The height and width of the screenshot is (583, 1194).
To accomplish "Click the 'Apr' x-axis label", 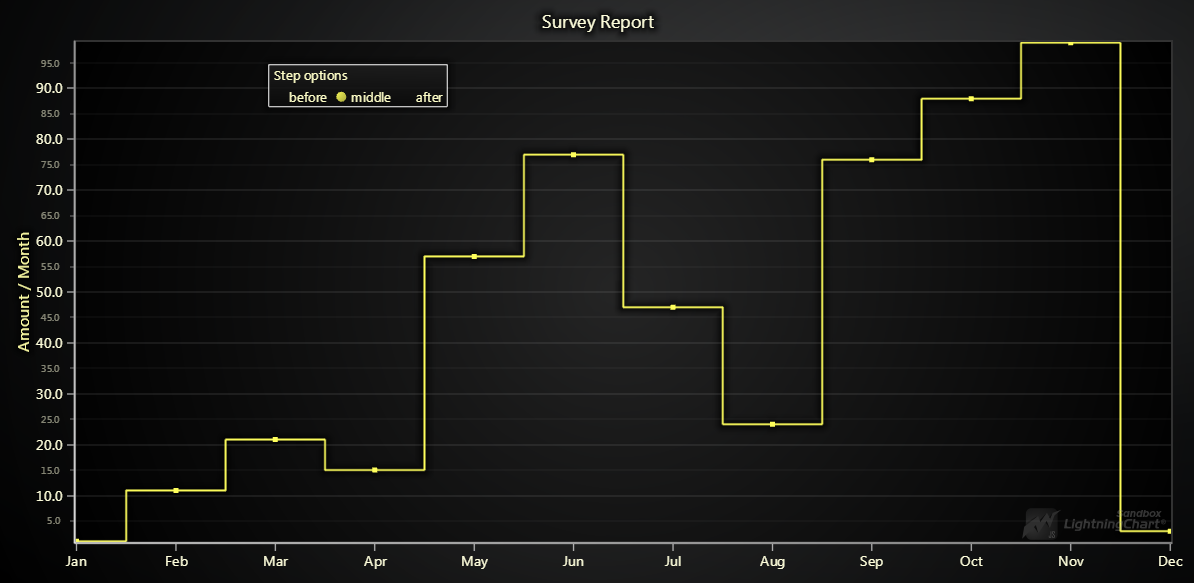I will pyautogui.click(x=375, y=562).
